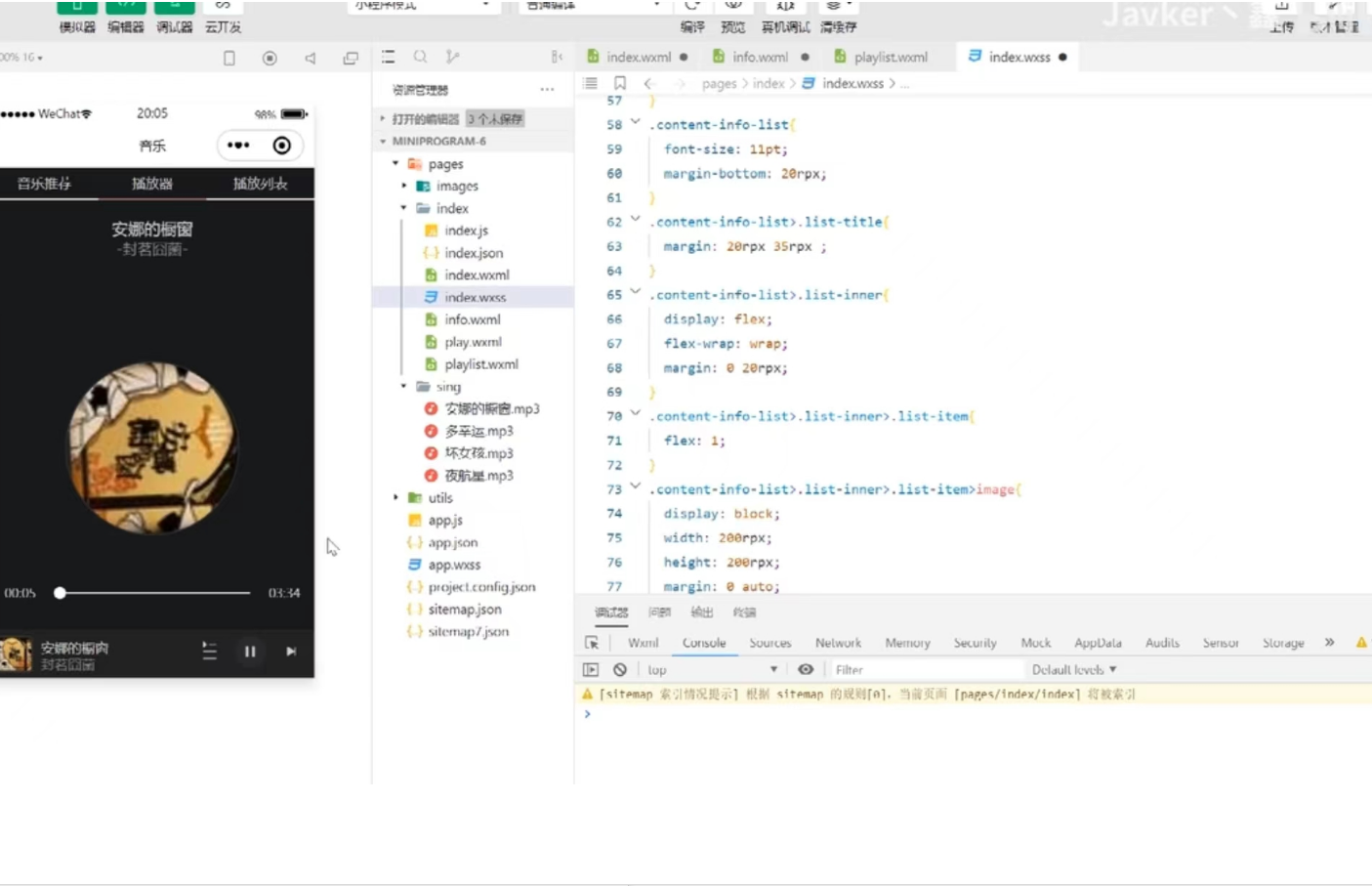Open the top context dropdown in console
The image size is (1372, 886).
(712, 669)
